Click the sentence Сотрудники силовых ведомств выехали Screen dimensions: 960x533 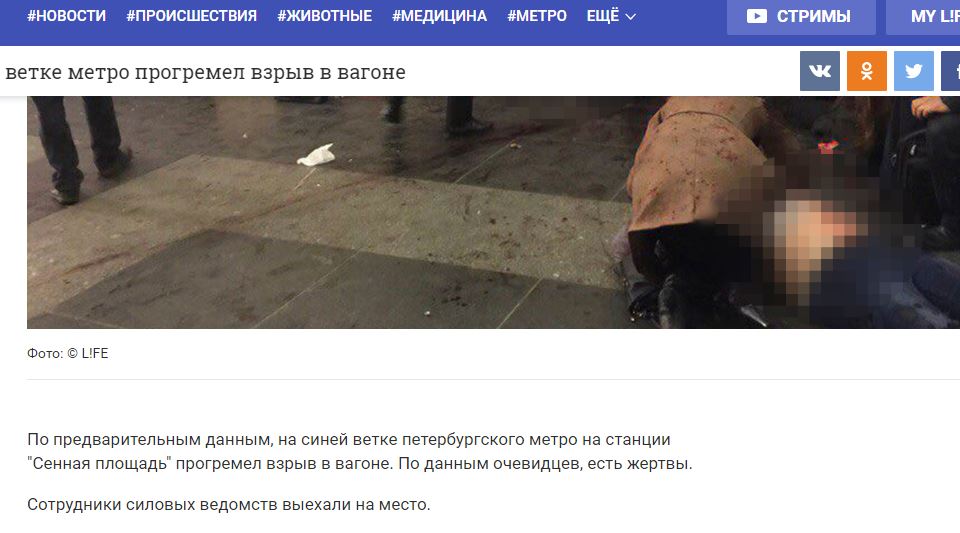coord(228,505)
